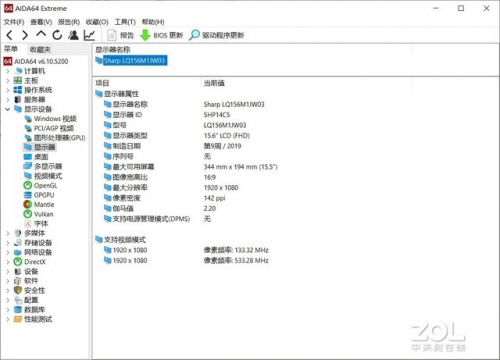Select 图形处理器(GPU) in tree
Screen dimensions: 500x360
click(55, 138)
